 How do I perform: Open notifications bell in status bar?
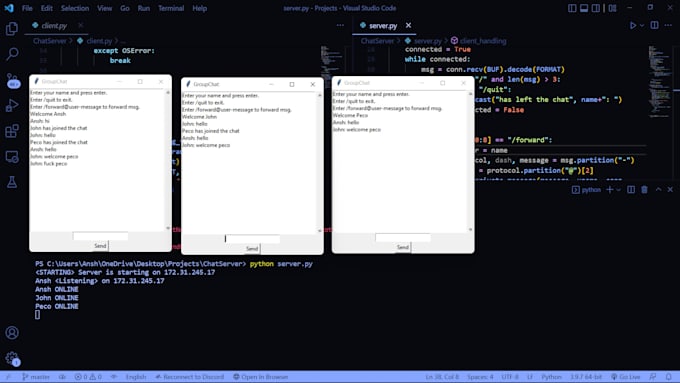[669, 376]
